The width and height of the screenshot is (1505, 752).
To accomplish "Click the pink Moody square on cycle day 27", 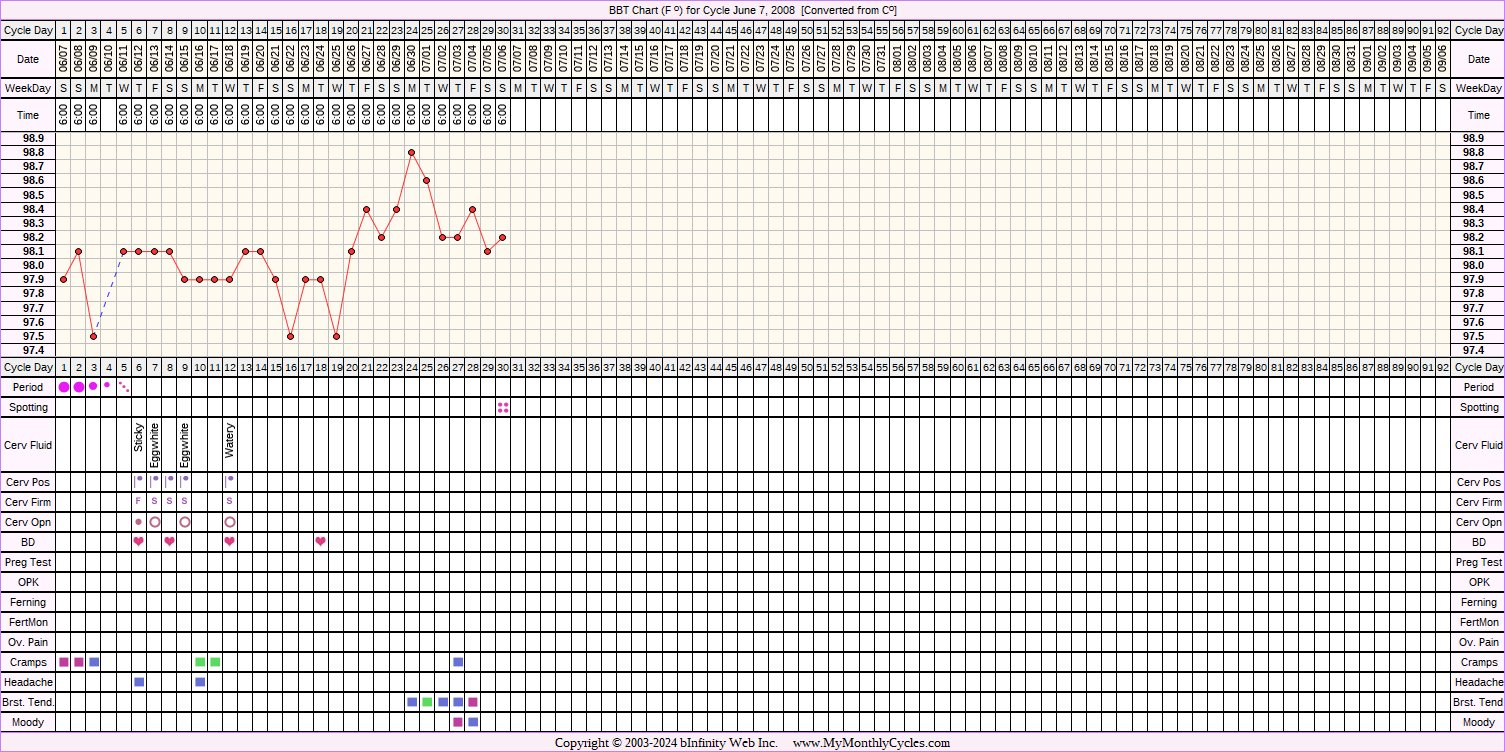I will [x=458, y=722].
